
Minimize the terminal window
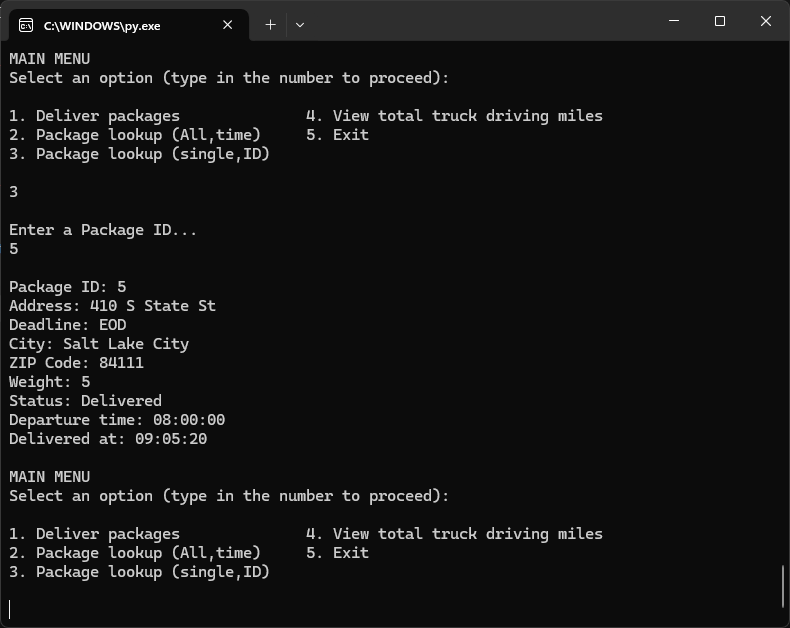(x=674, y=21)
